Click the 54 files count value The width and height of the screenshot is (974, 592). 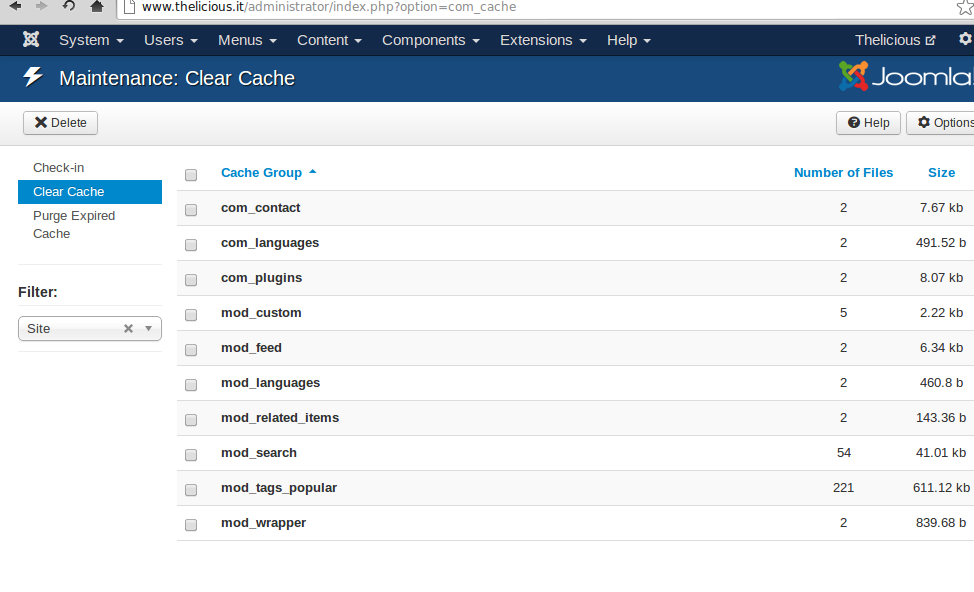843,453
